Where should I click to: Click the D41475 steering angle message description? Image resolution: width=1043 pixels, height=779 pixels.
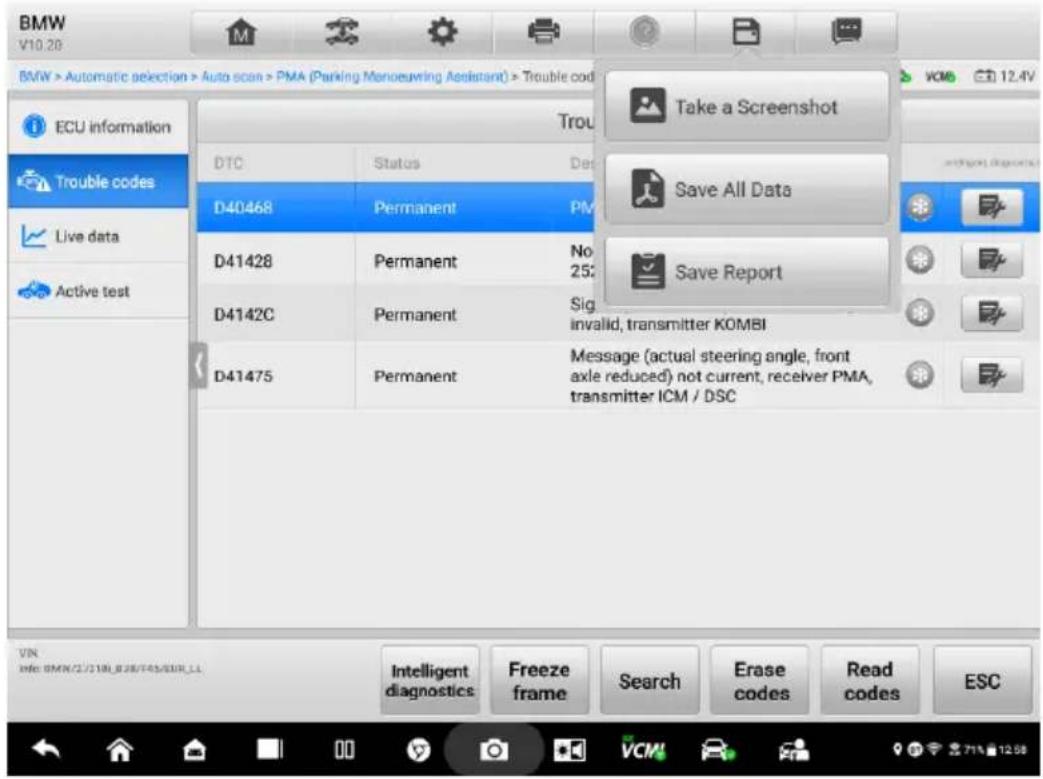coord(721,376)
